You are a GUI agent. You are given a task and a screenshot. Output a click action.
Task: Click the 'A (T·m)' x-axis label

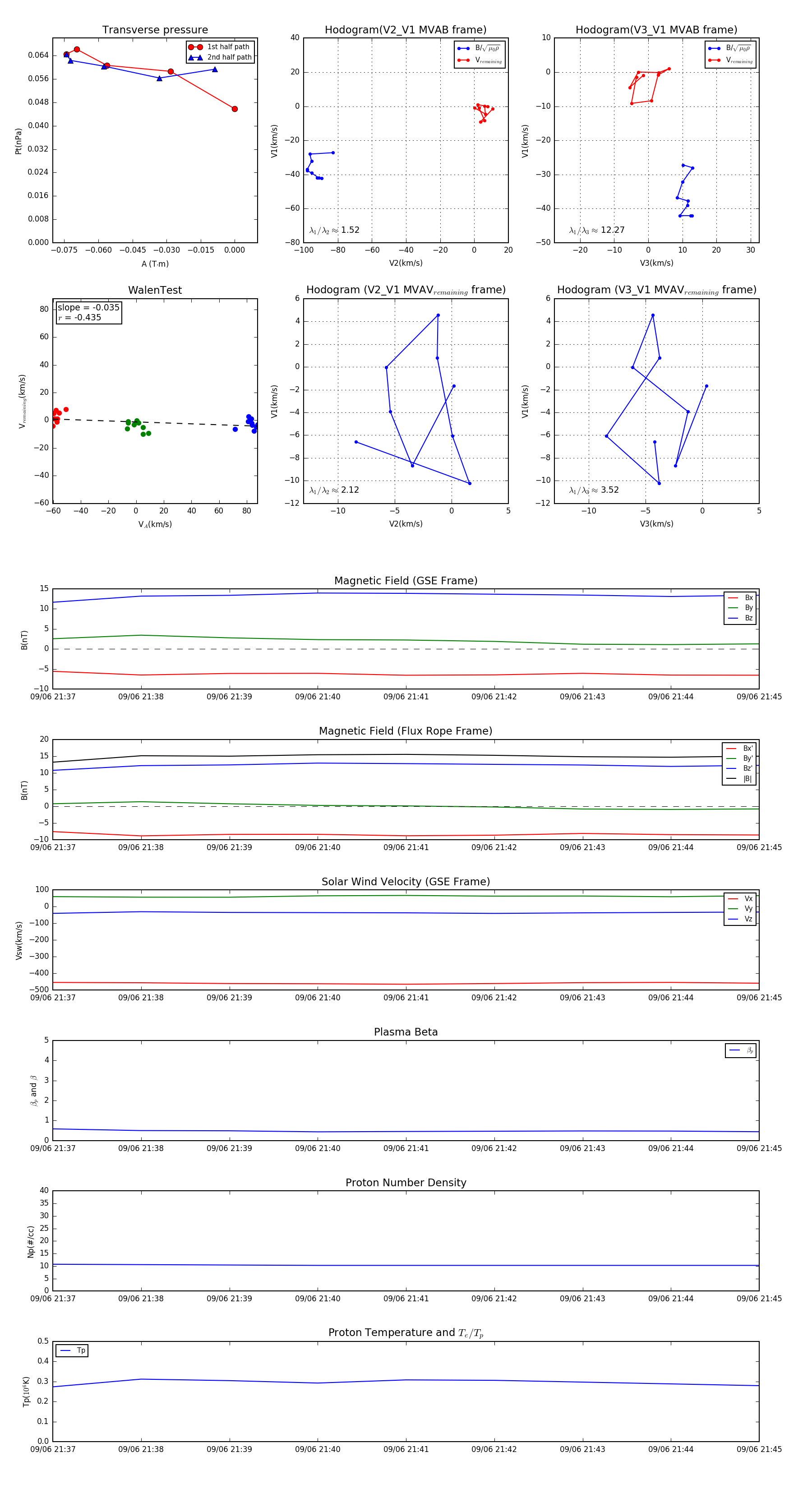[155, 264]
